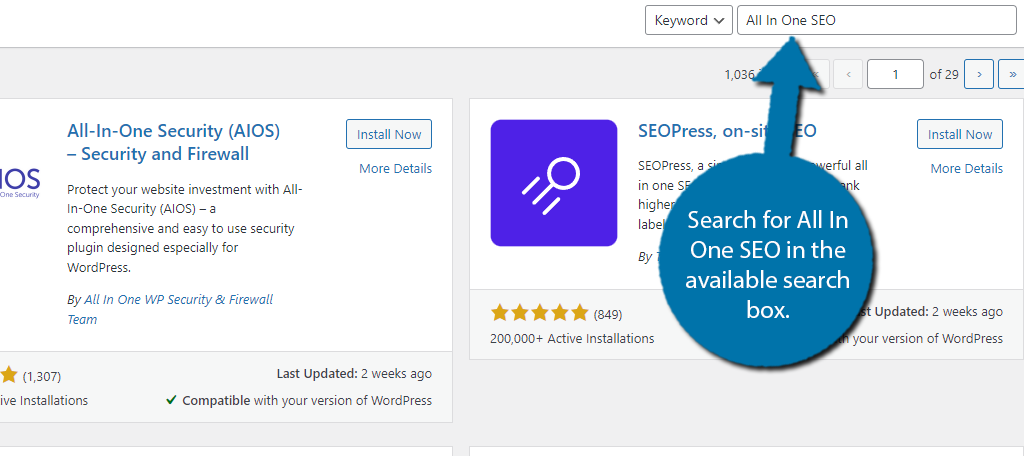Install the SEOPress plugin

[960, 134]
